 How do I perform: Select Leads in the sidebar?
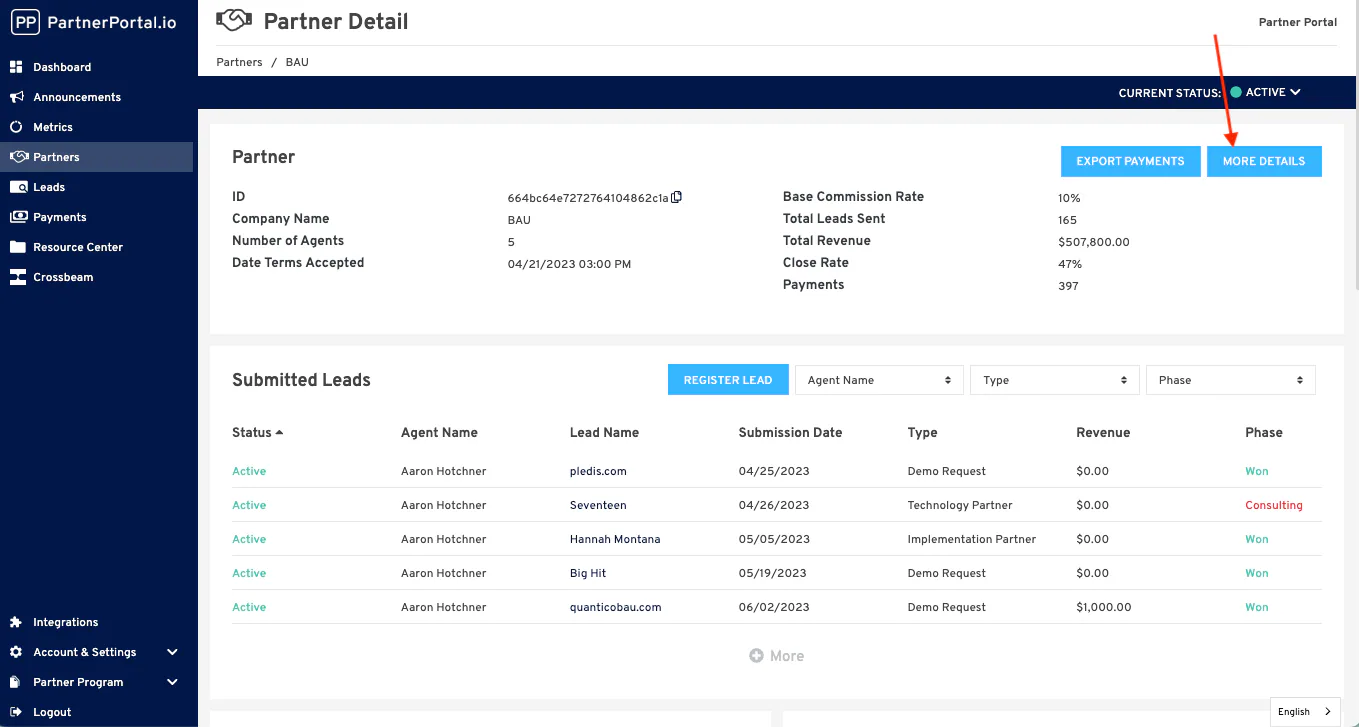(x=49, y=187)
